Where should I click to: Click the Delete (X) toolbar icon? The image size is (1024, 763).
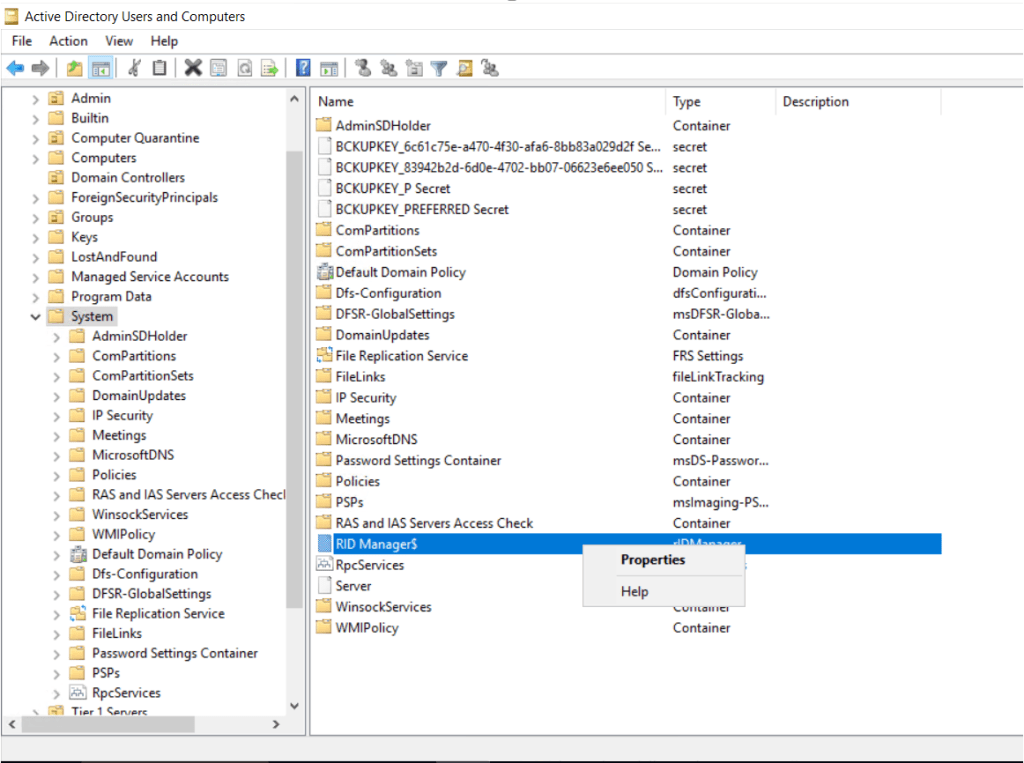193,68
